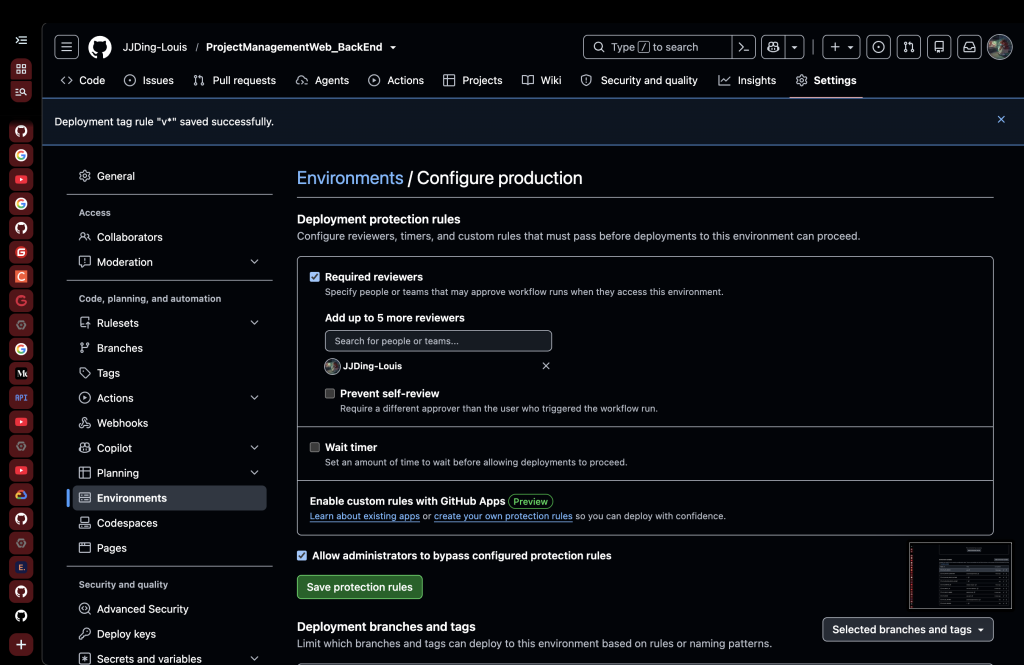This screenshot has height=665, width=1024.
Task: Click the Type / to search box
Action: tap(657, 47)
